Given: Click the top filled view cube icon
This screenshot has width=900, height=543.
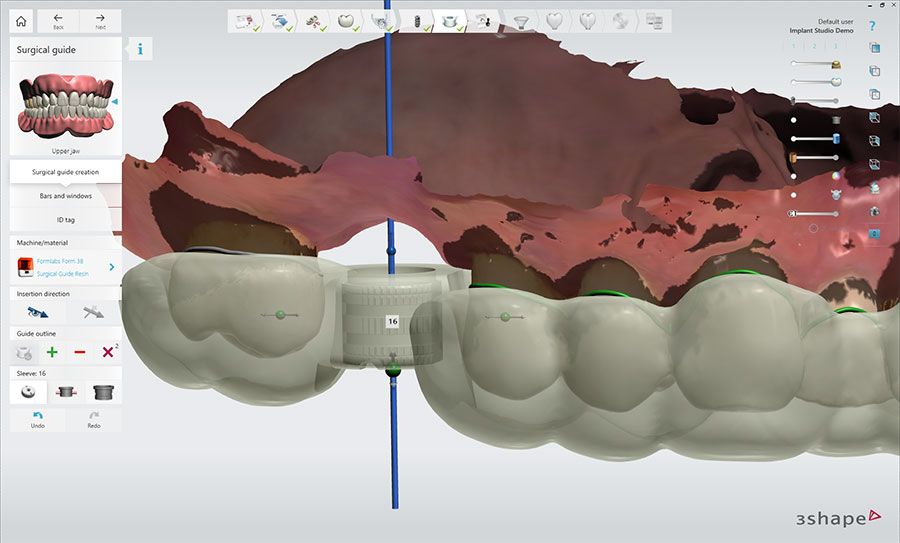Looking at the screenshot, I should (874, 48).
